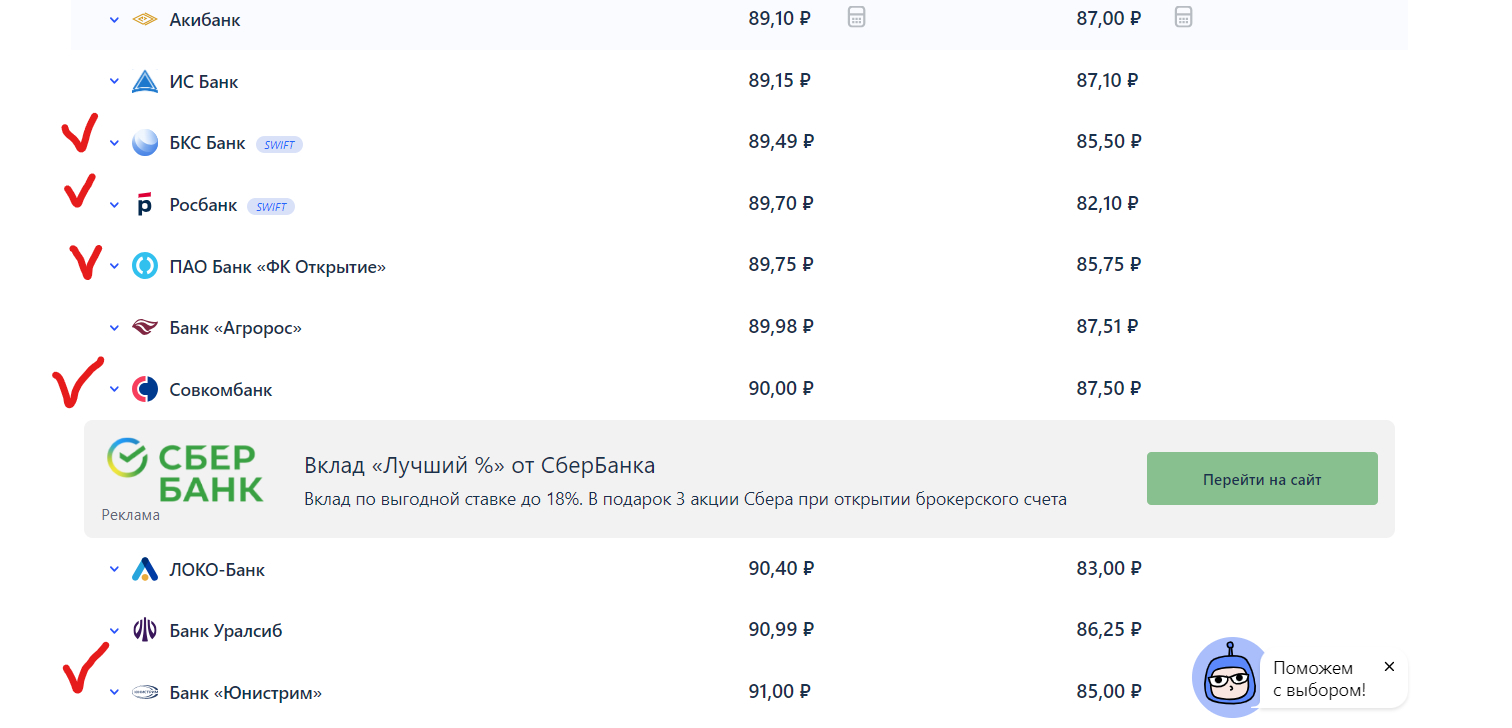Open calculator next to 89,10 ₽ rate
Viewport: 1512px width, 728px height.
click(856, 17)
